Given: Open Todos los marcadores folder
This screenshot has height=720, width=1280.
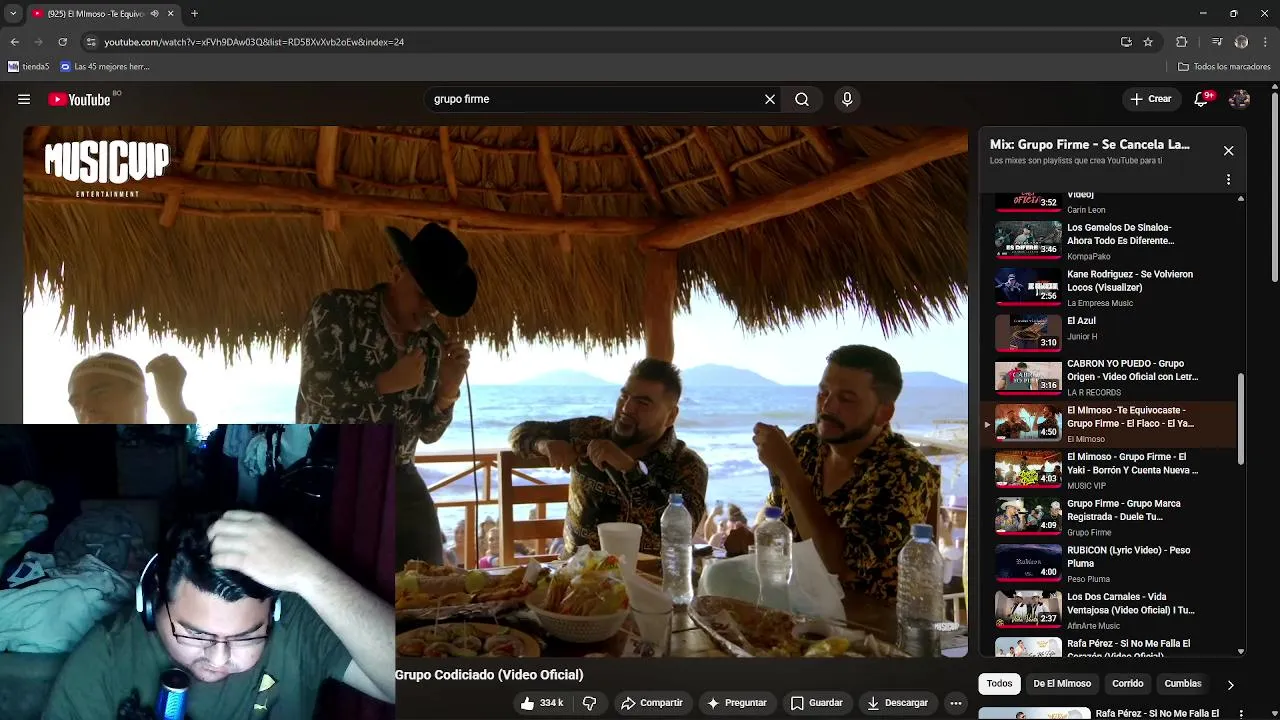Looking at the screenshot, I should (x=1224, y=67).
